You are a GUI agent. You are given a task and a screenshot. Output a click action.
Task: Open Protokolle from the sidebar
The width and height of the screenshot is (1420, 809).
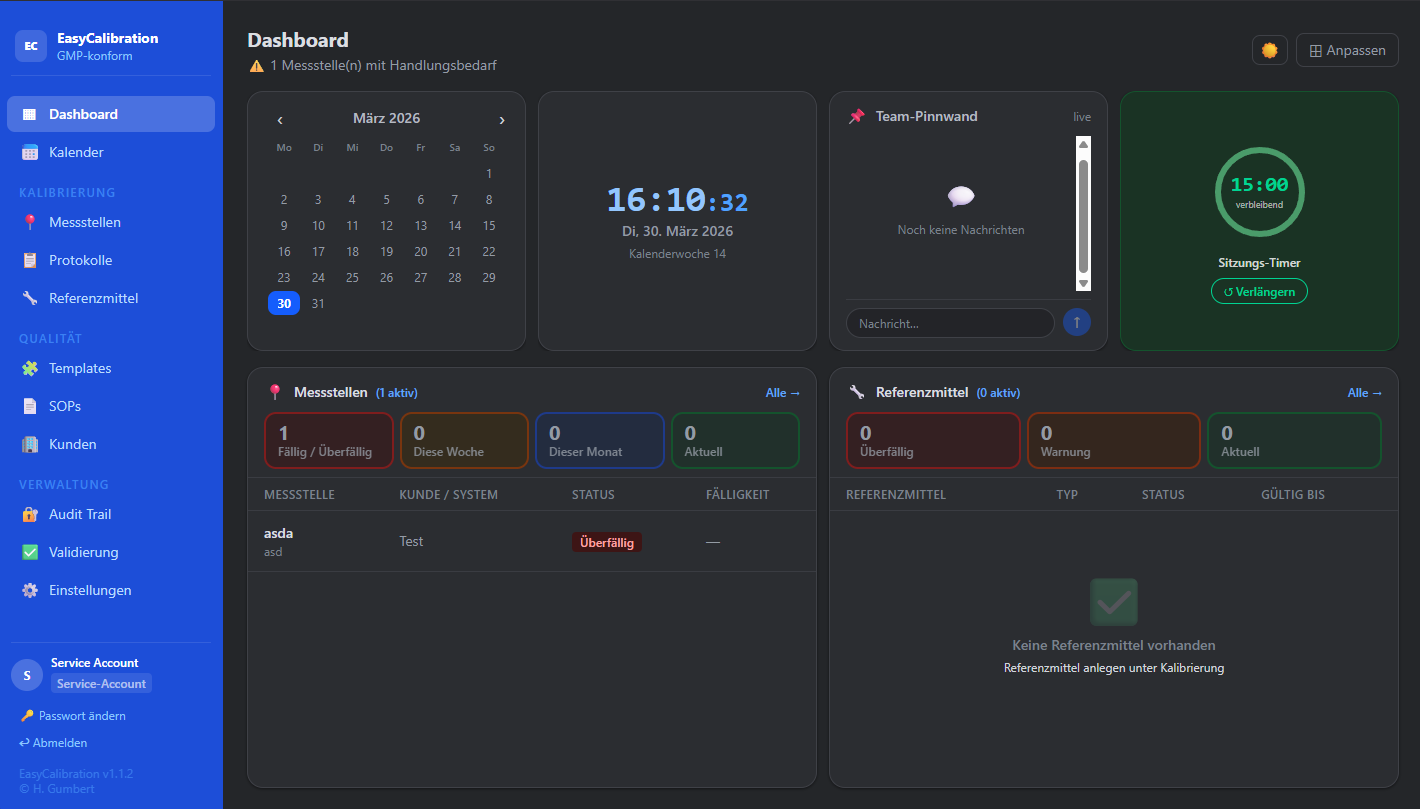[111, 260]
